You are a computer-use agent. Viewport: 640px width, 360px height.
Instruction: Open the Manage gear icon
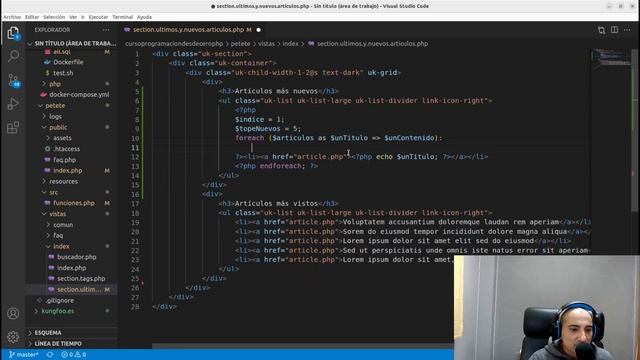click(x=13, y=337)
